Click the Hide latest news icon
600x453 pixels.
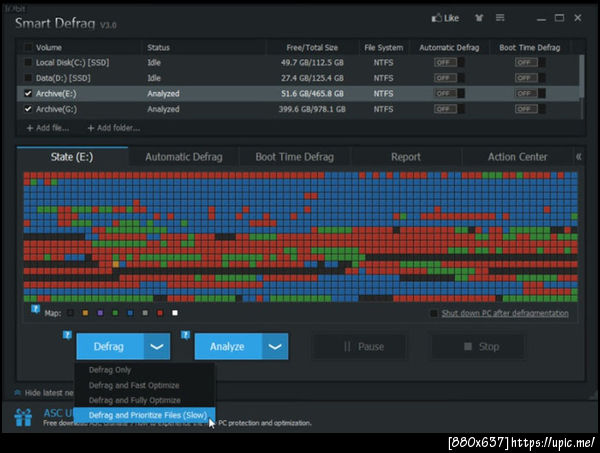pyautogui.click(x=17, y=393)
